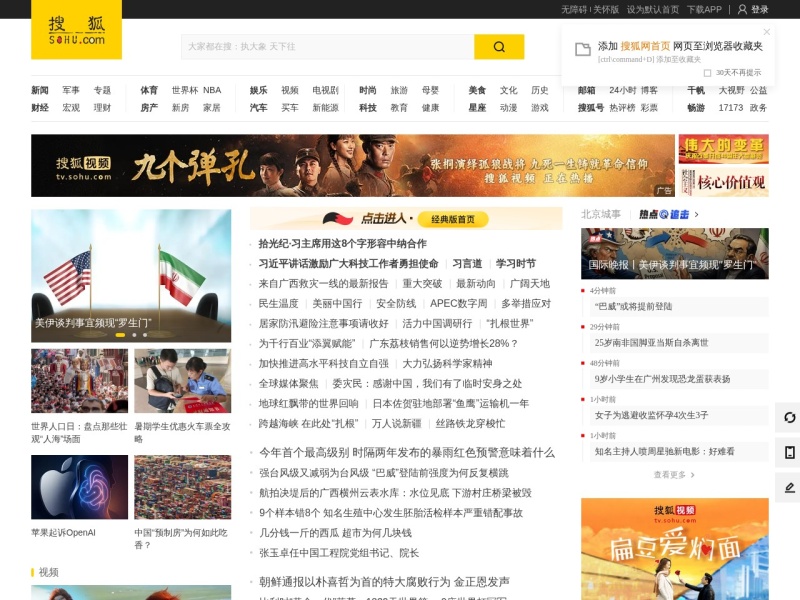Open 航拍决堤后的广西横州云表水库 article
The image size is (800, 600).
(x=395, y=493)
